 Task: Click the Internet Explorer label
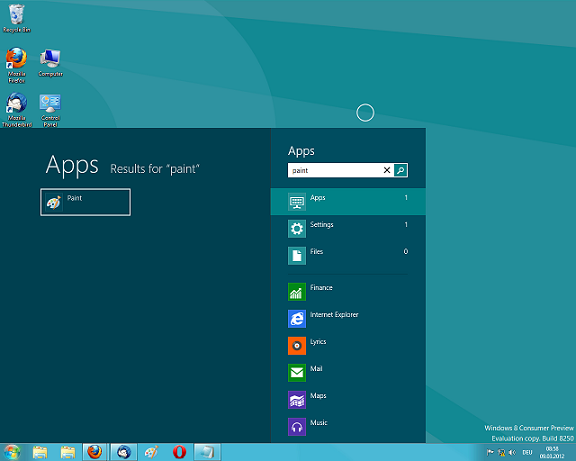click(x=334, y=315)
